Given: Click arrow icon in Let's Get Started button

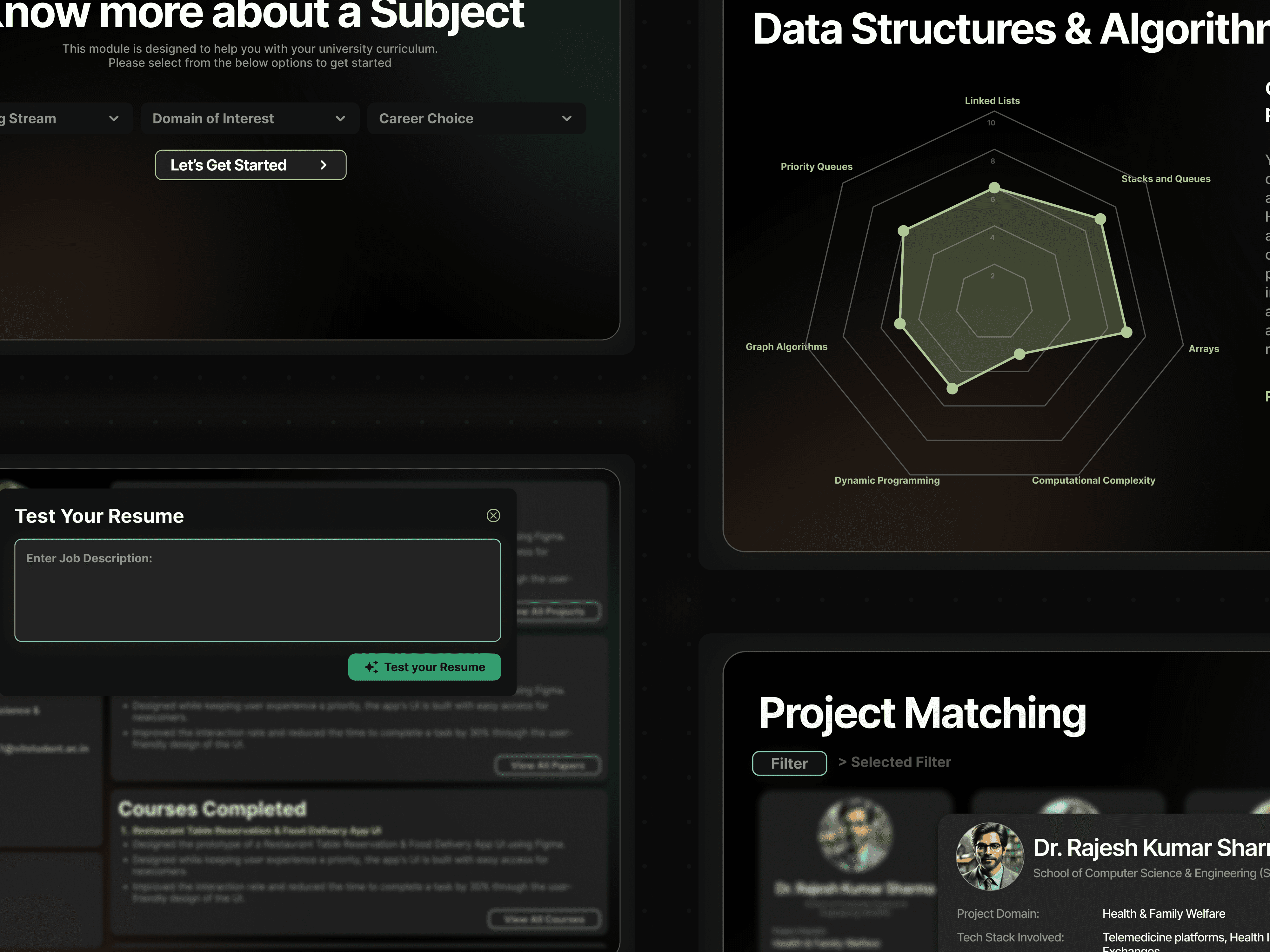Looking at the screenshot, I should coord(323,165).
